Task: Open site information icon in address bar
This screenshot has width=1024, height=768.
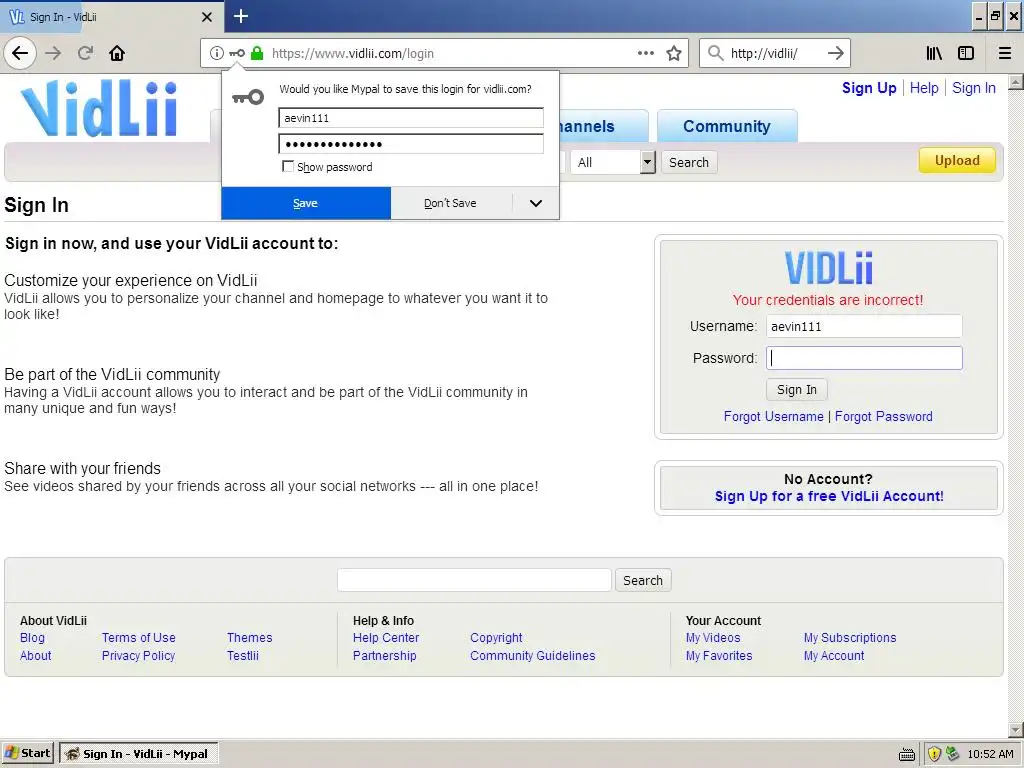Action: pos(217,53)
